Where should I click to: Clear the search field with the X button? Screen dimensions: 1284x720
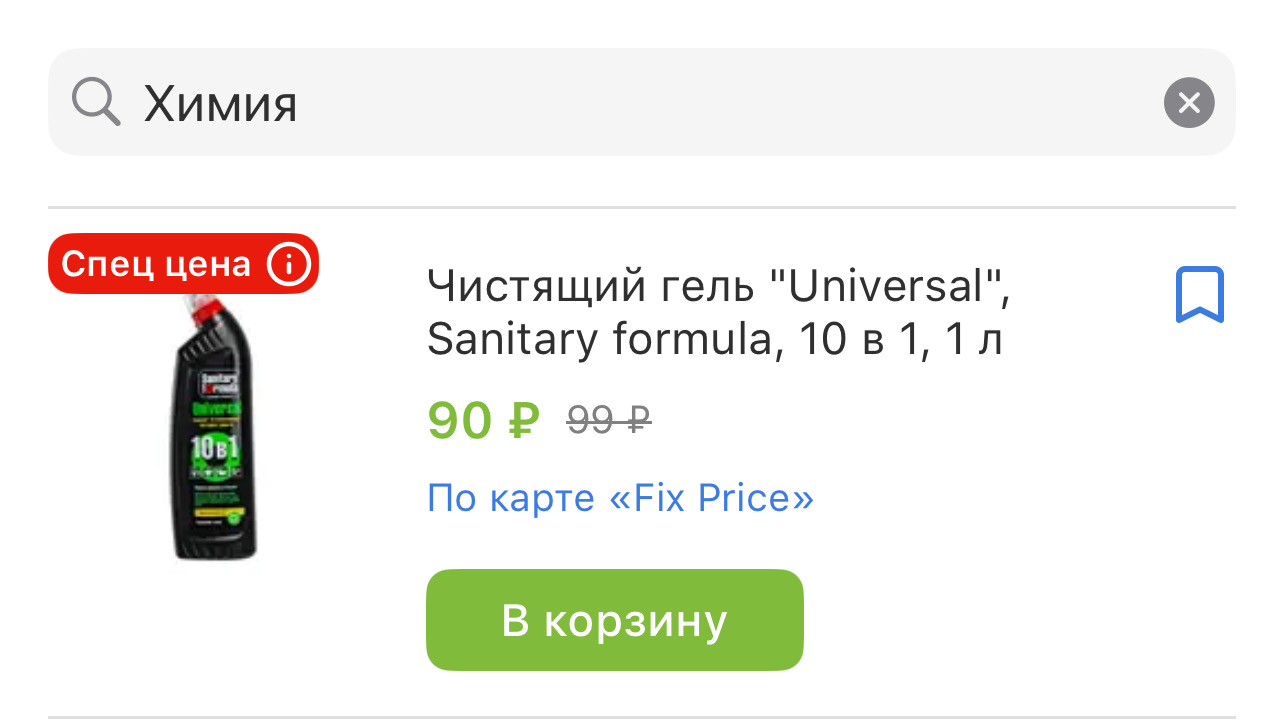(1189, 103)
